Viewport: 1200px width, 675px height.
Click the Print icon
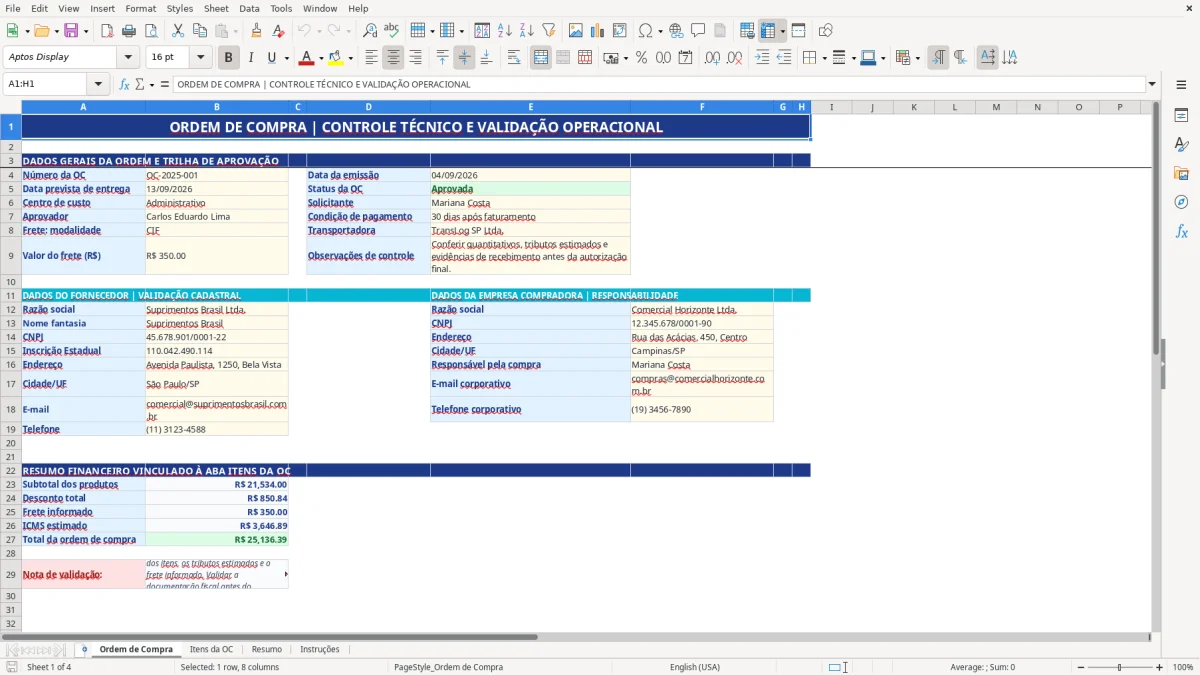click(128, 31)
